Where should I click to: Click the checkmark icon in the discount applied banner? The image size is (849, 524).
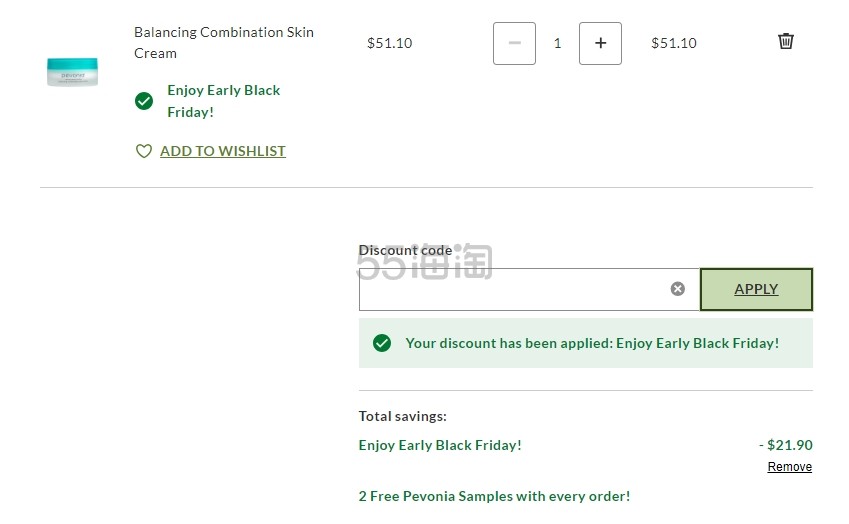pyautogui.click(x=382, y=343)
